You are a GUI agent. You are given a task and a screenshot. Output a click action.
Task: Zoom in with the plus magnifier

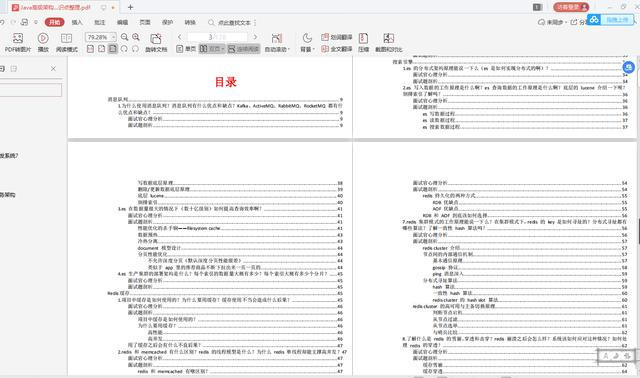point(136,37)
